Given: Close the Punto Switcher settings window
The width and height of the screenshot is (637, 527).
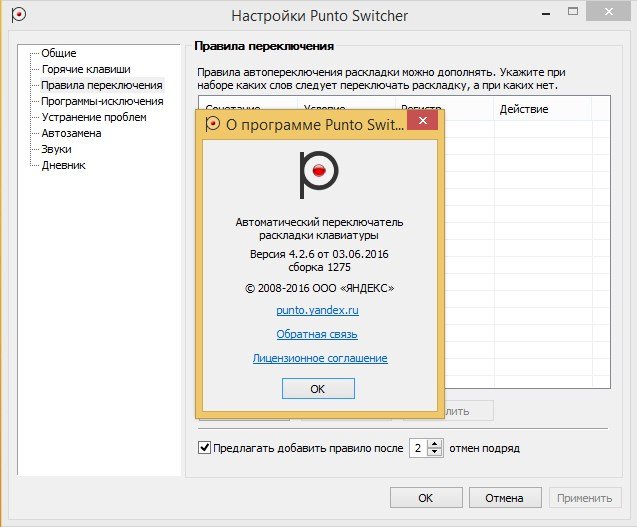Looking at the screenshot, I should click(608, 12).
